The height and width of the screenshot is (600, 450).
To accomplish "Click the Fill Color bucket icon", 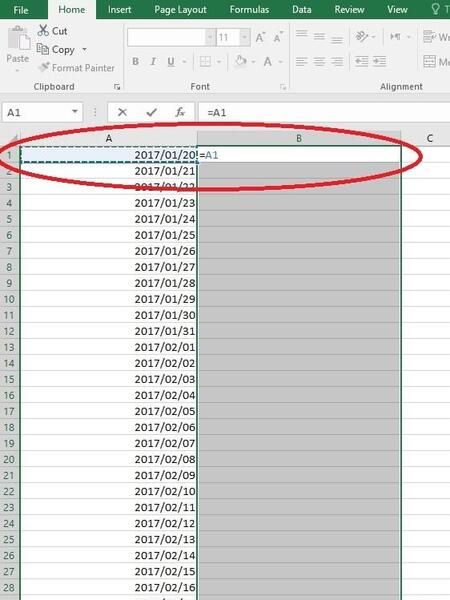I will (241, 61).
